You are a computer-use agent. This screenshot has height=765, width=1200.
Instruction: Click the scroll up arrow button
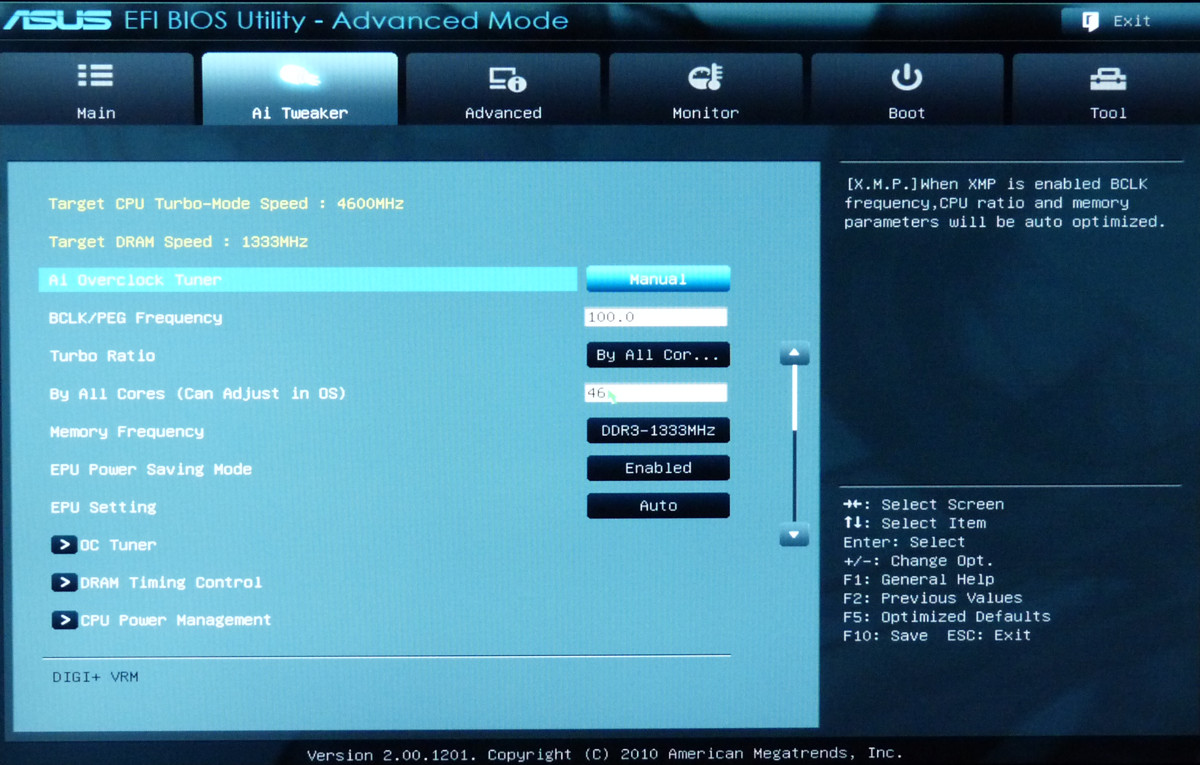(x=794, y=354)
